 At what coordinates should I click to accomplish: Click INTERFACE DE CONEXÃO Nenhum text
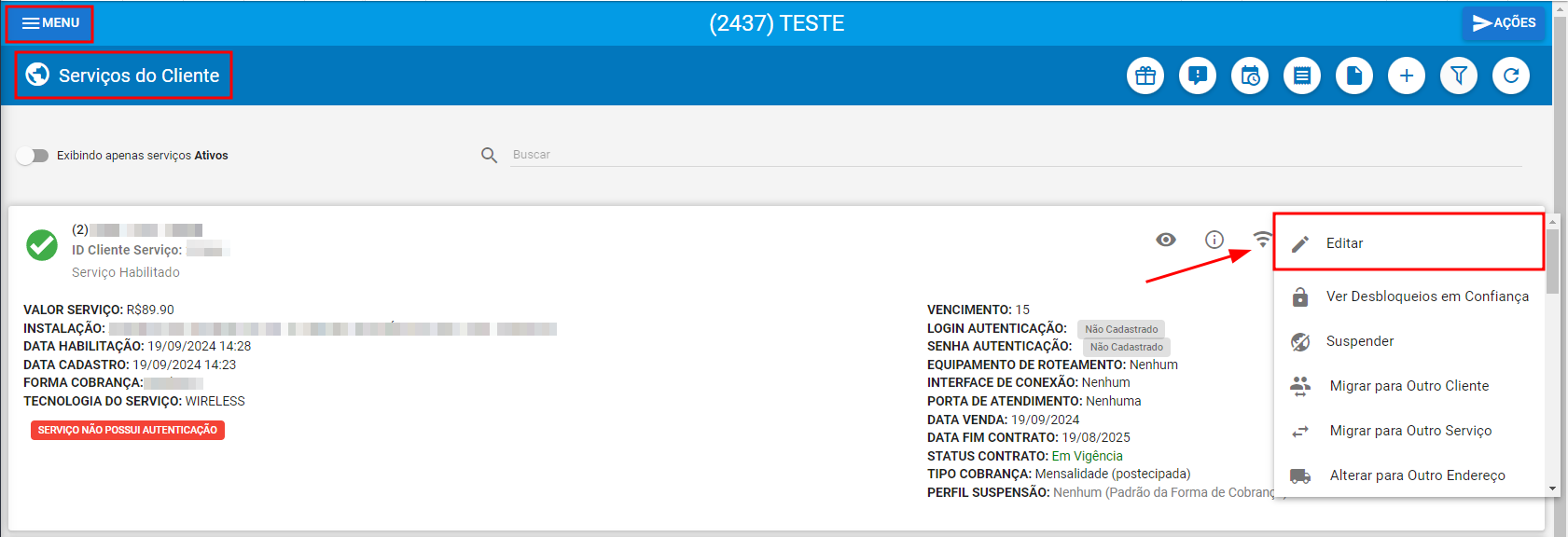(1029, 382)
